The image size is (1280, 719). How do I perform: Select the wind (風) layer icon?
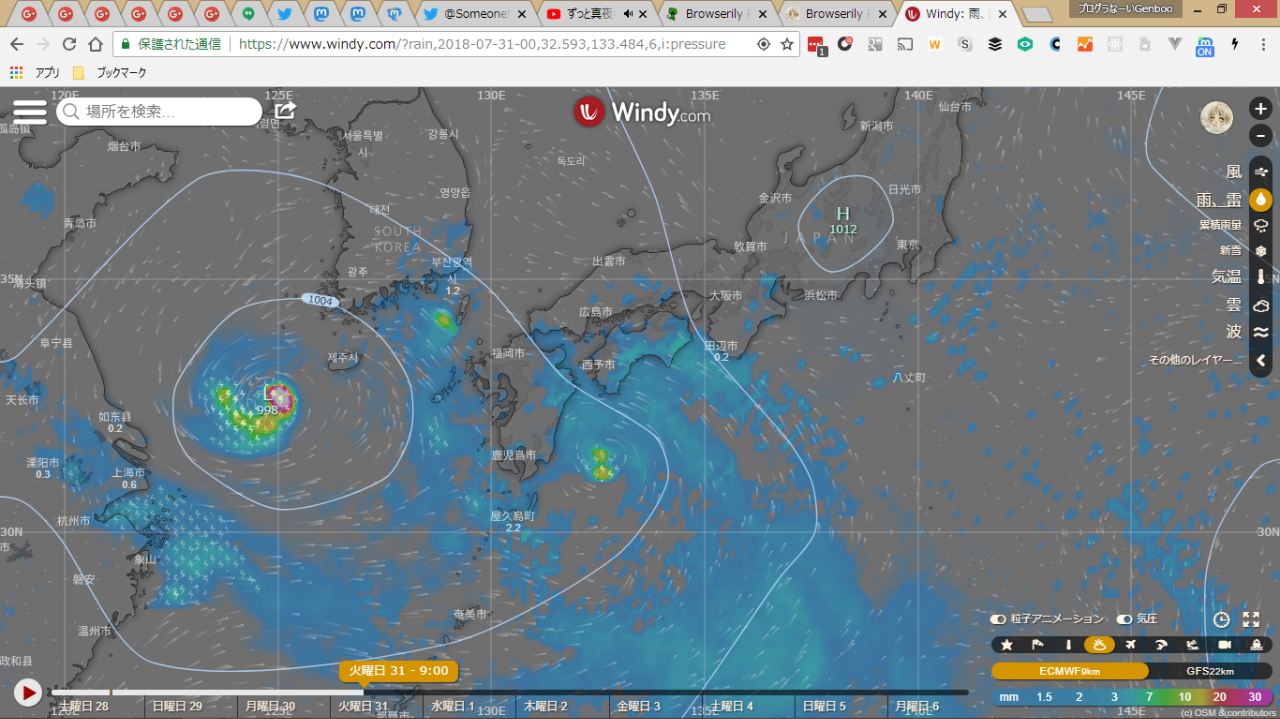[x=1261, y=172]
